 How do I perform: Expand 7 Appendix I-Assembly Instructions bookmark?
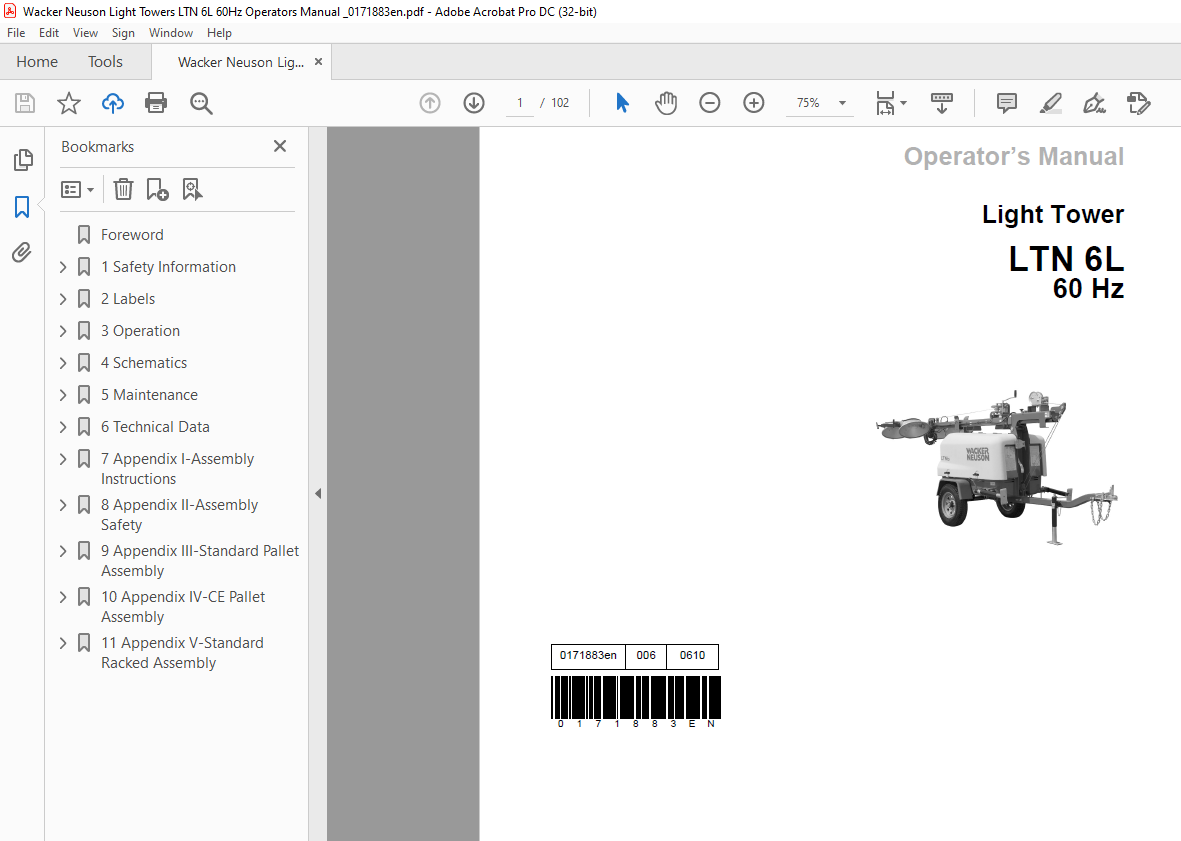click(63, 459)
